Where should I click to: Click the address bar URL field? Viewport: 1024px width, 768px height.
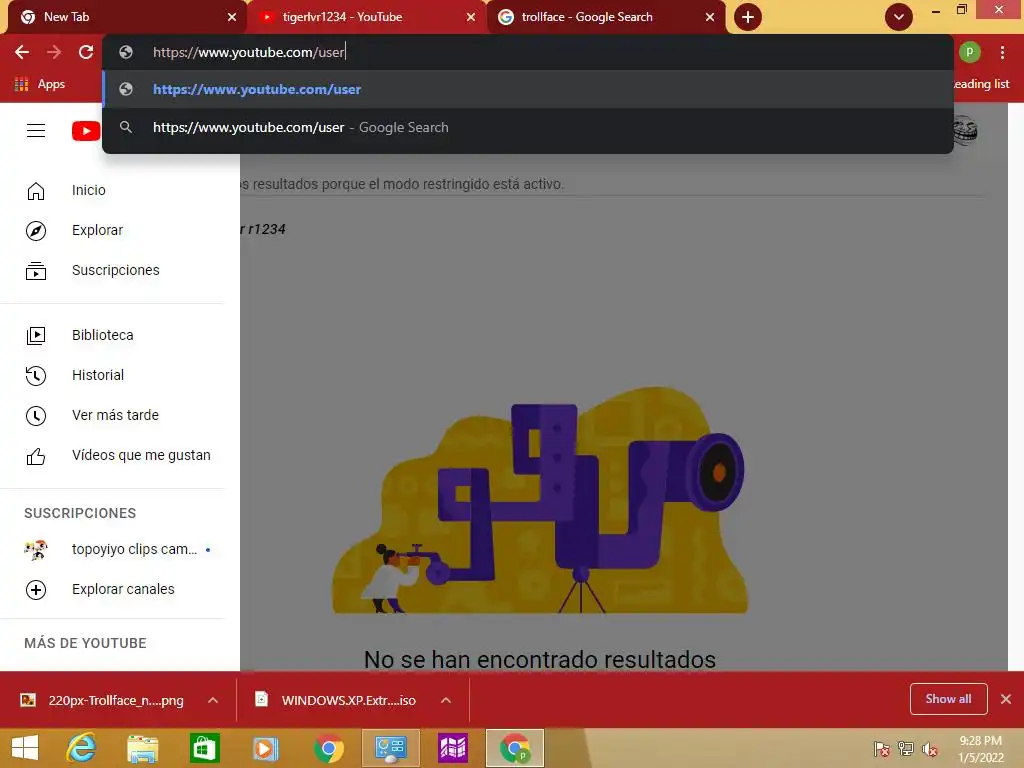[528, 52]
